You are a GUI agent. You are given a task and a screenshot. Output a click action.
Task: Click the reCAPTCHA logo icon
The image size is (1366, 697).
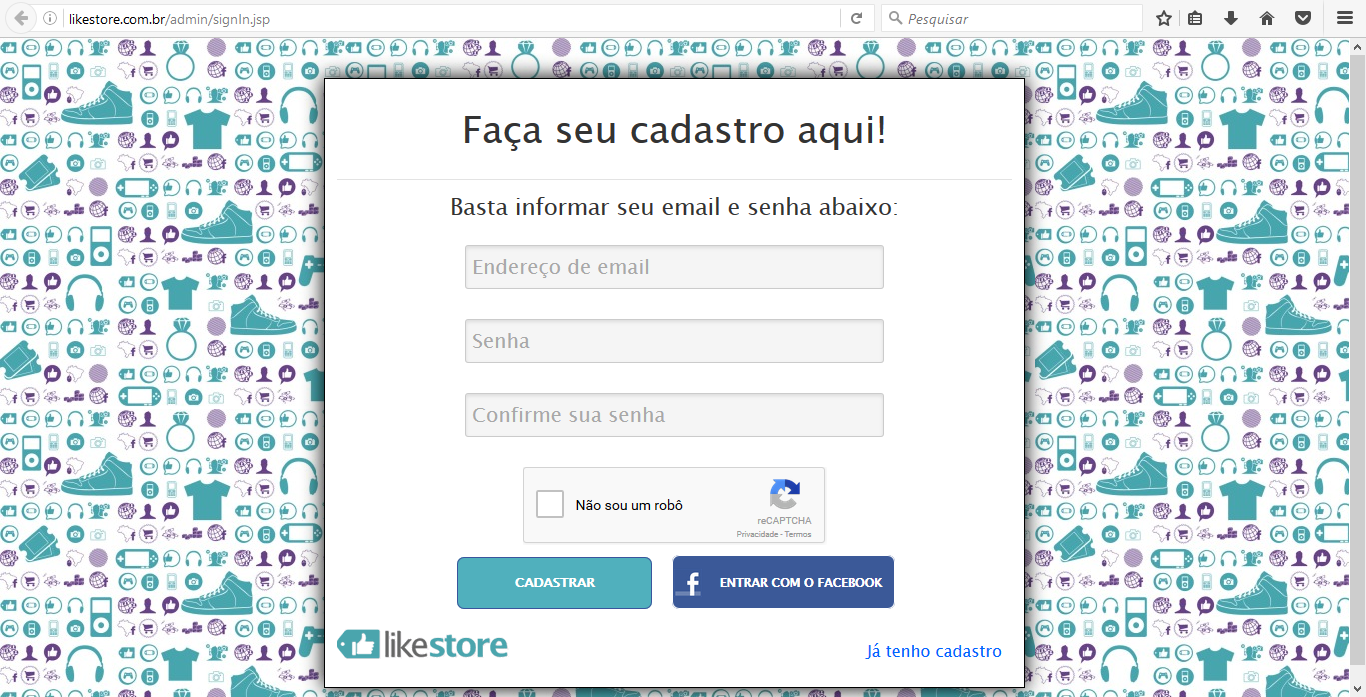pyautogui.click(x=785, y=496)
